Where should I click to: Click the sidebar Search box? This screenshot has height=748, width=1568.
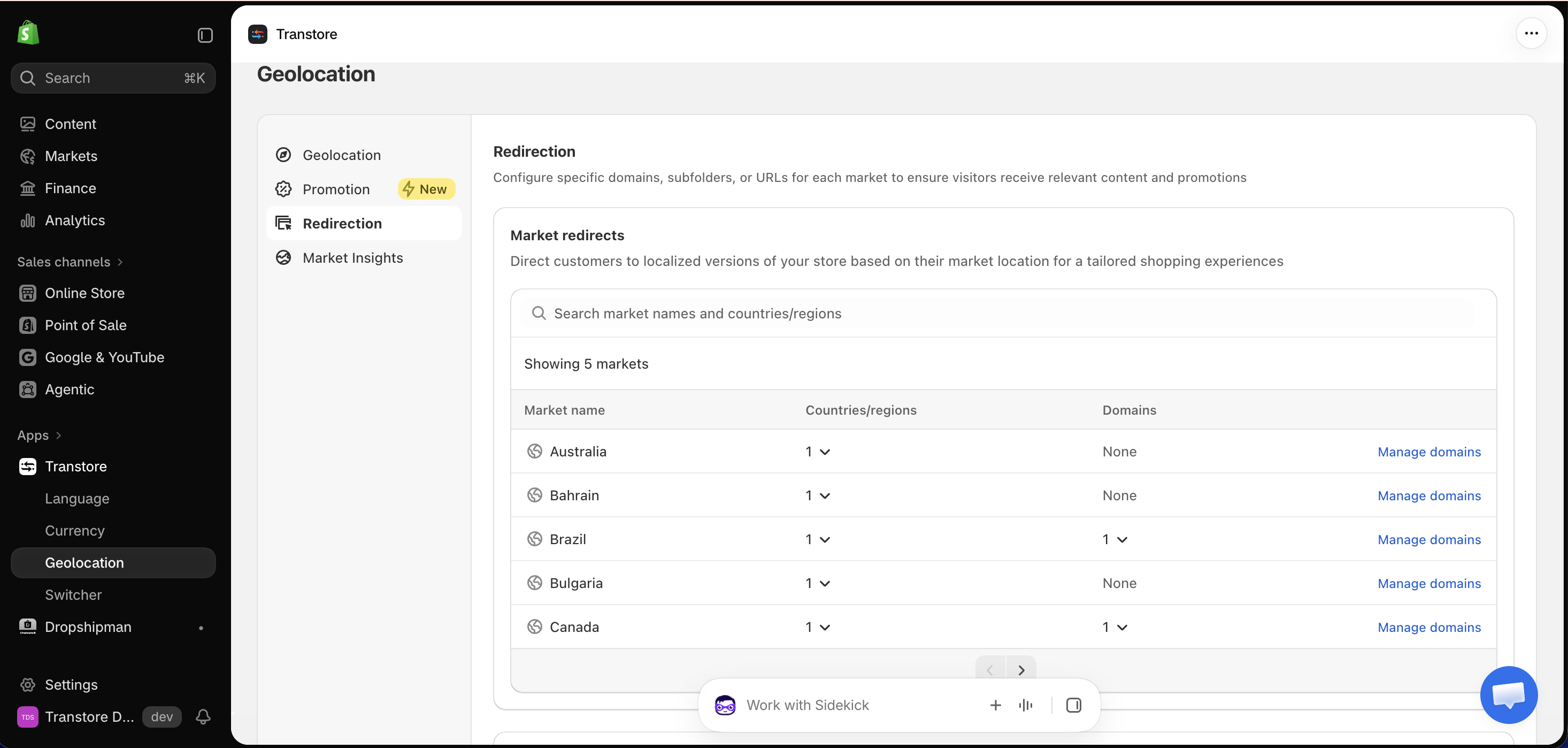point(113,78)
